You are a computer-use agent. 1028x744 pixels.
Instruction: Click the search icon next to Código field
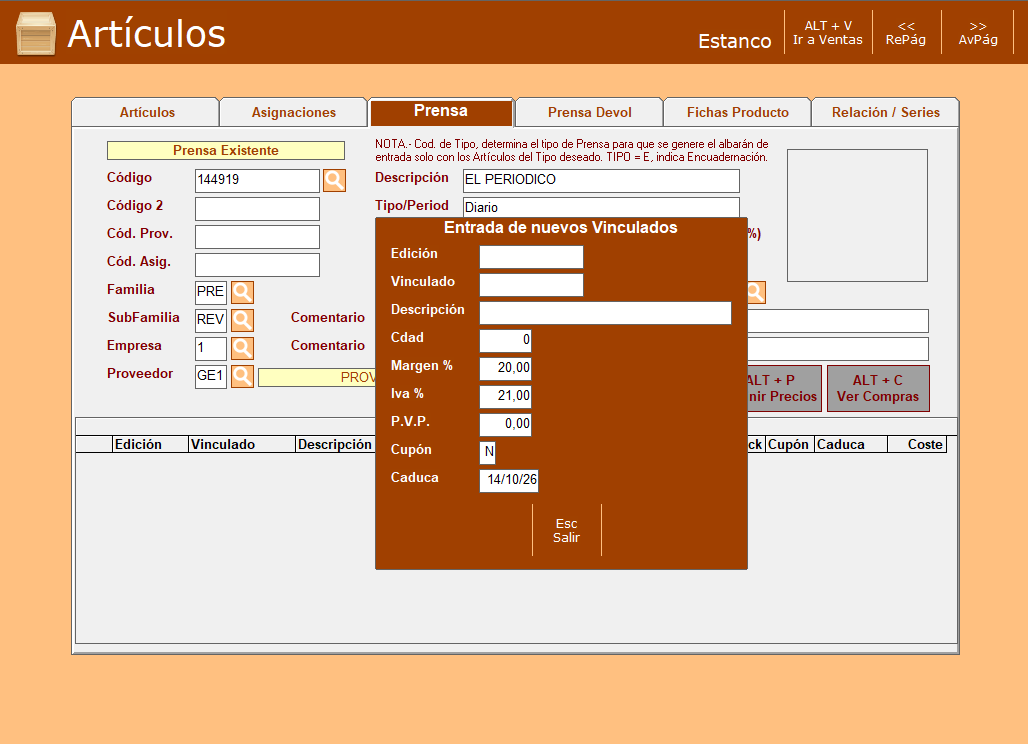pos(334,180)
